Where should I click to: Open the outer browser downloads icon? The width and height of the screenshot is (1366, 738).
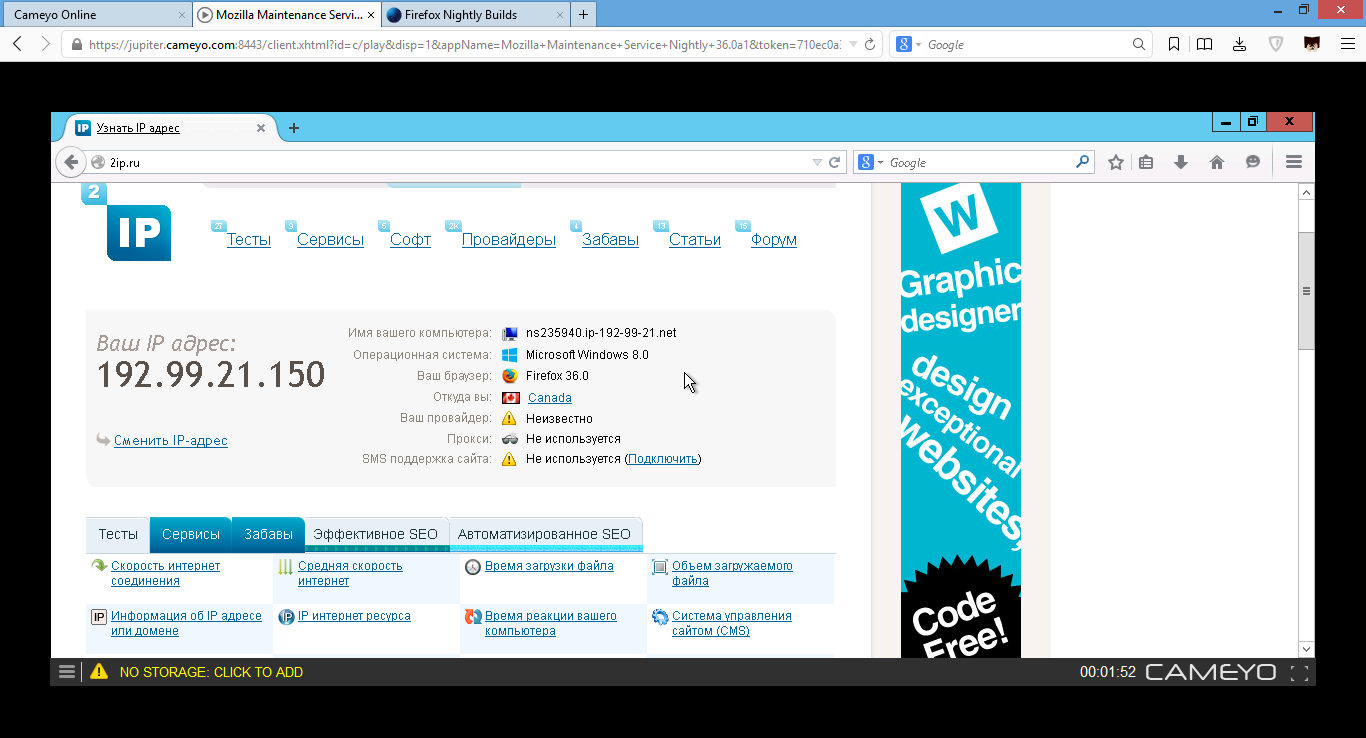1240,44
